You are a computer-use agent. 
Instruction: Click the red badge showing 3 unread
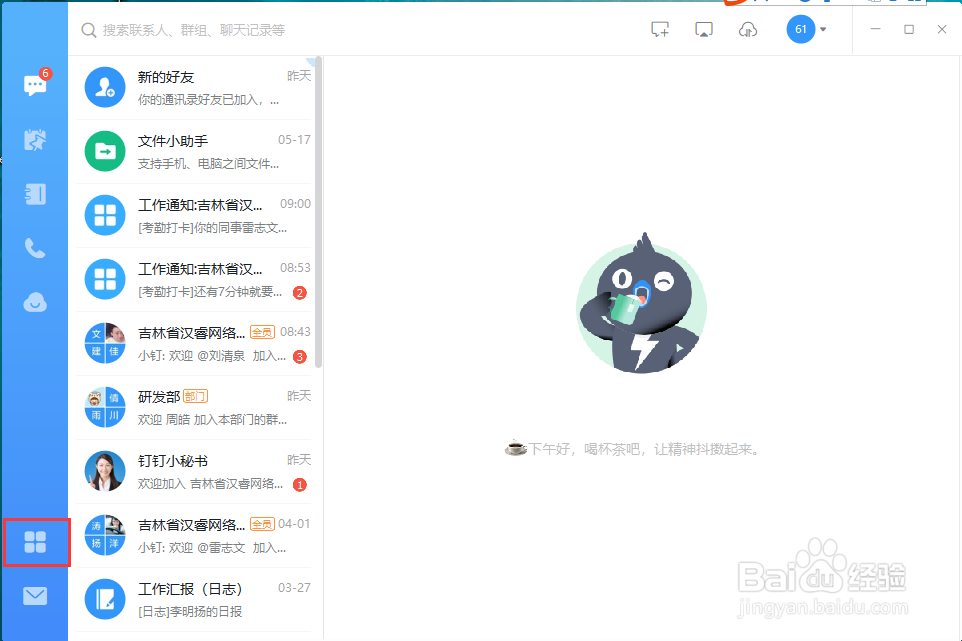tap(299, 356)
